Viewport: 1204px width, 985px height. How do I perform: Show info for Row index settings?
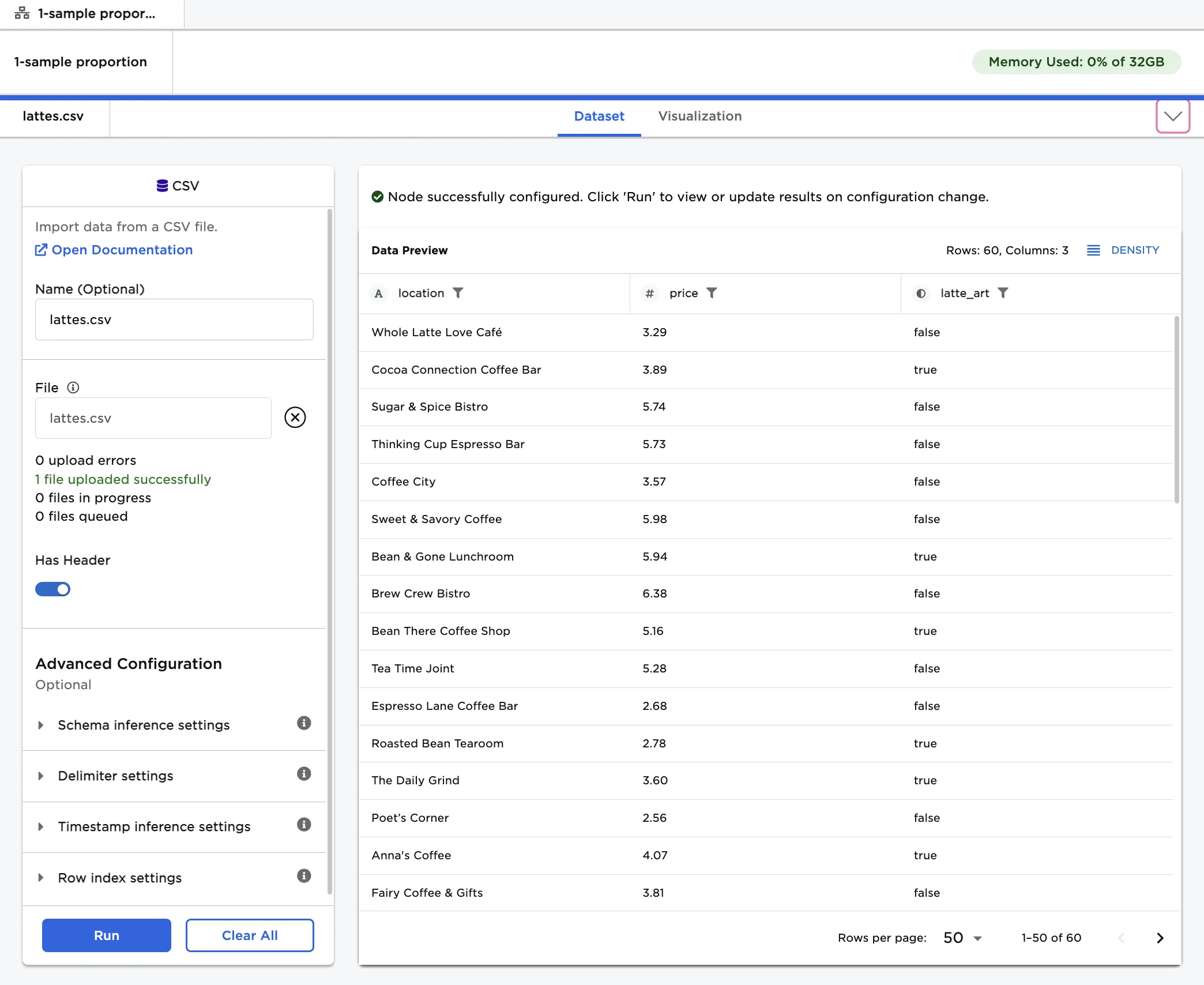coord(304,876)
